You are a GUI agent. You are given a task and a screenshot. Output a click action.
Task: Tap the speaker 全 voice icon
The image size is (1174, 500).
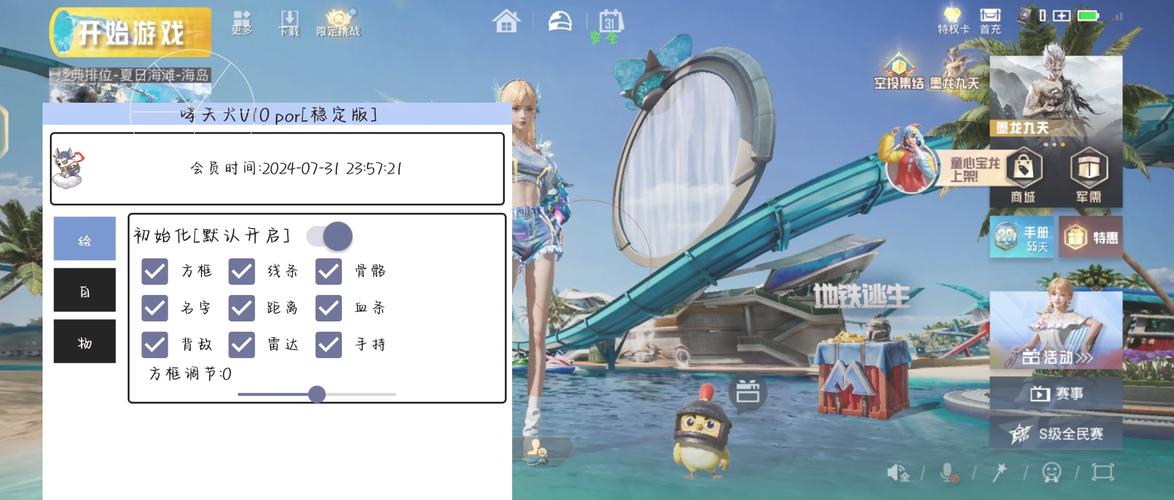(898, 472)
